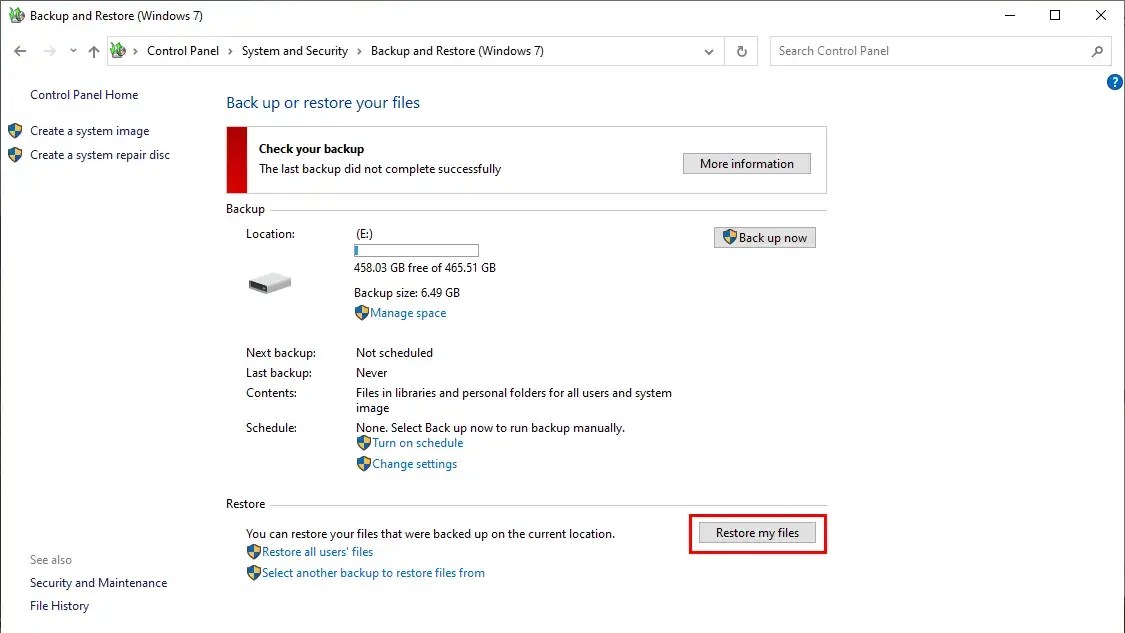Click the Refresh icon in the address bar
Image resolution: width=1125 pixels, height=633 pixels.
741,51
